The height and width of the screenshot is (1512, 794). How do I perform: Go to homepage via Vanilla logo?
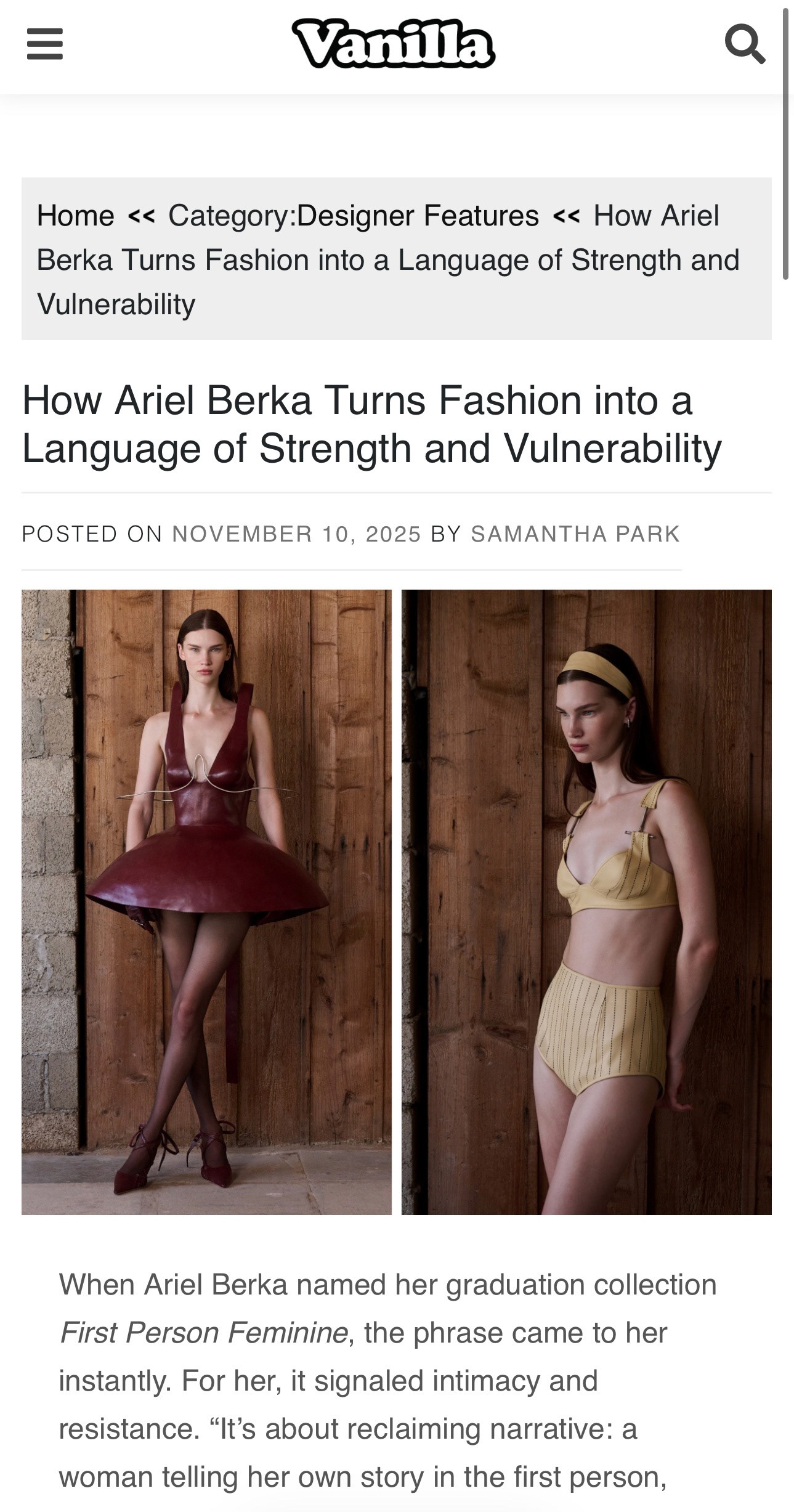click(x=394, y=43)
